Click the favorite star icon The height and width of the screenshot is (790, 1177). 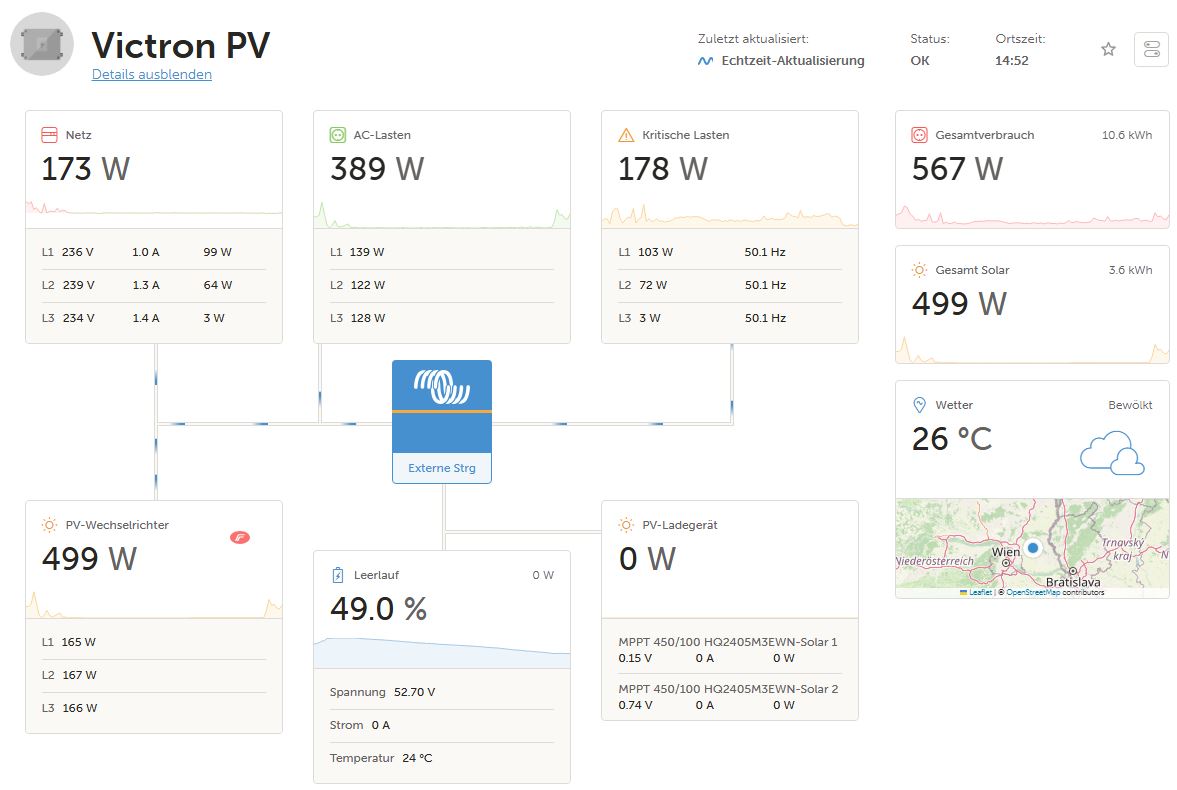pyautogui.click(x=1108, y=50)
